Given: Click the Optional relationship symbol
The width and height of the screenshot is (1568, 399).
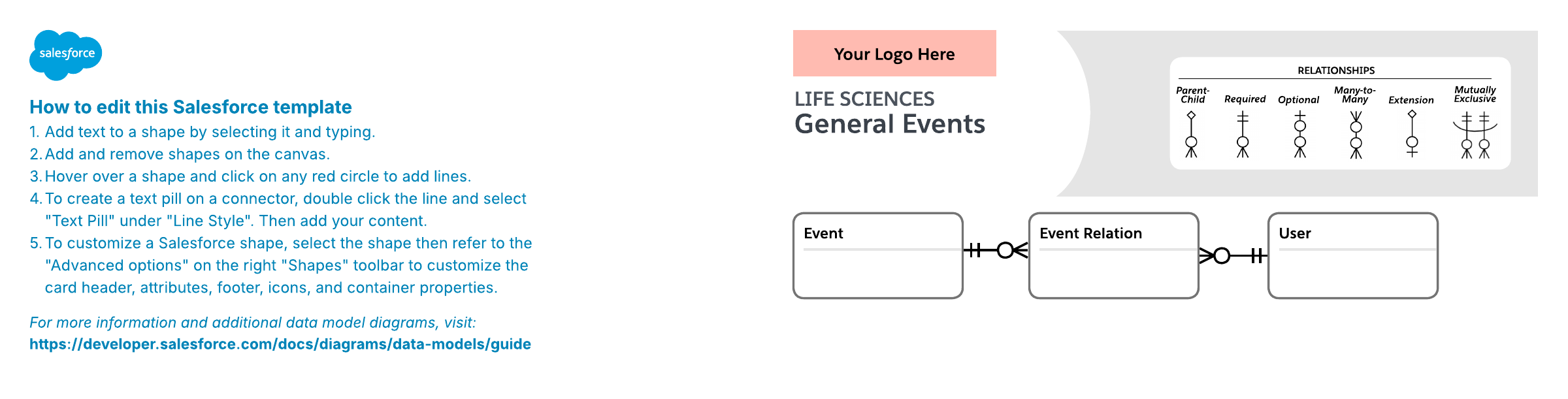Looking at the screenshot, I should tap(1299, 135).
